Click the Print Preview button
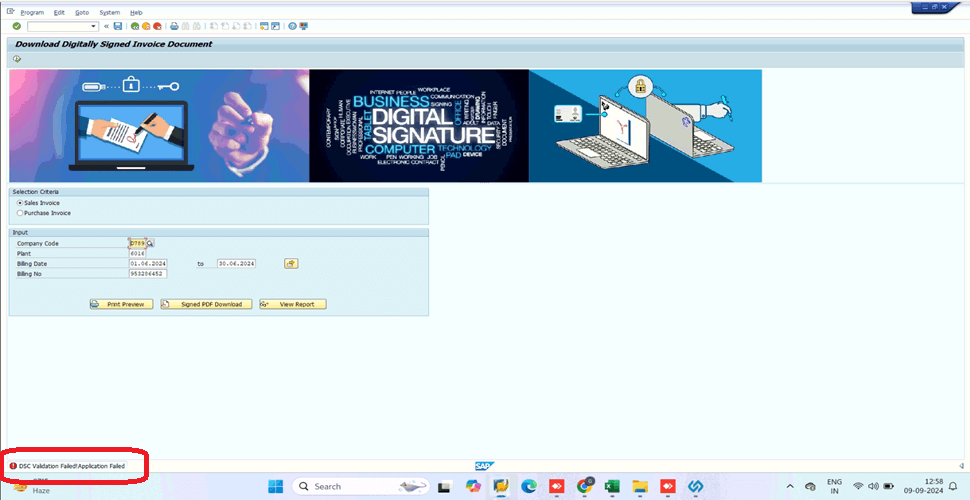 point(121,304)
